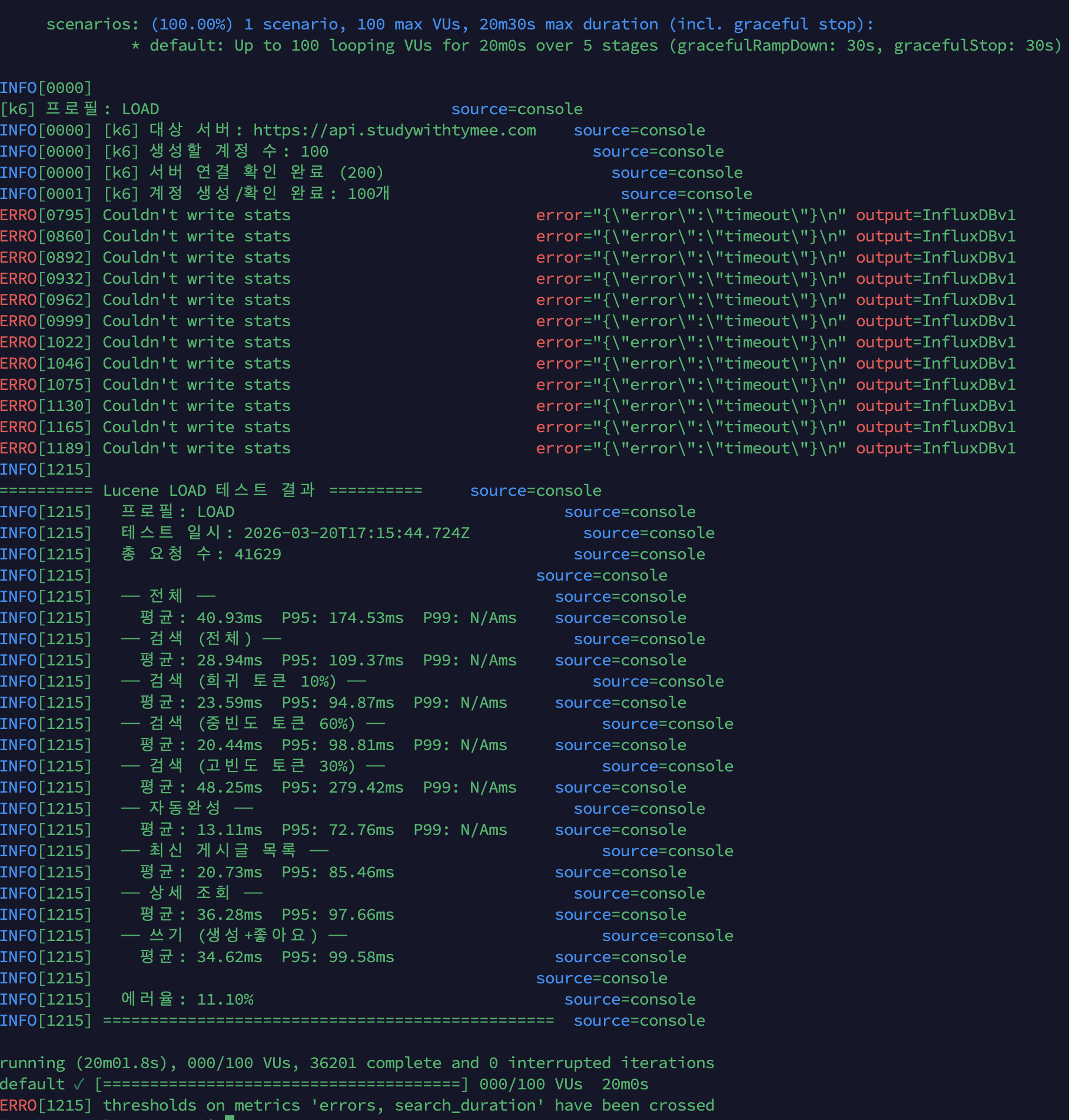Click the green terminal cursor block

[230, 1117]
